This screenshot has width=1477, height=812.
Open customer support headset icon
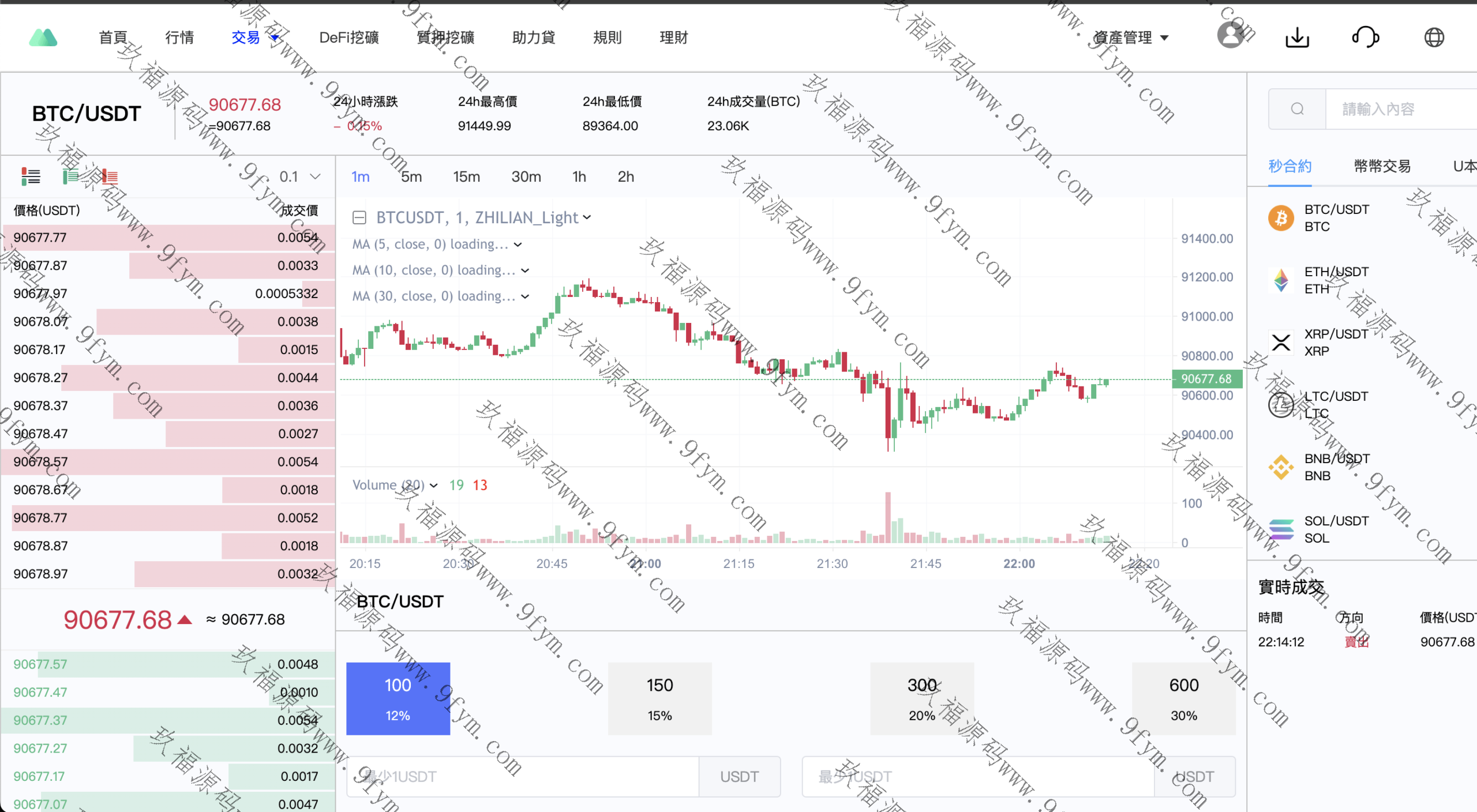(1365, 37)
